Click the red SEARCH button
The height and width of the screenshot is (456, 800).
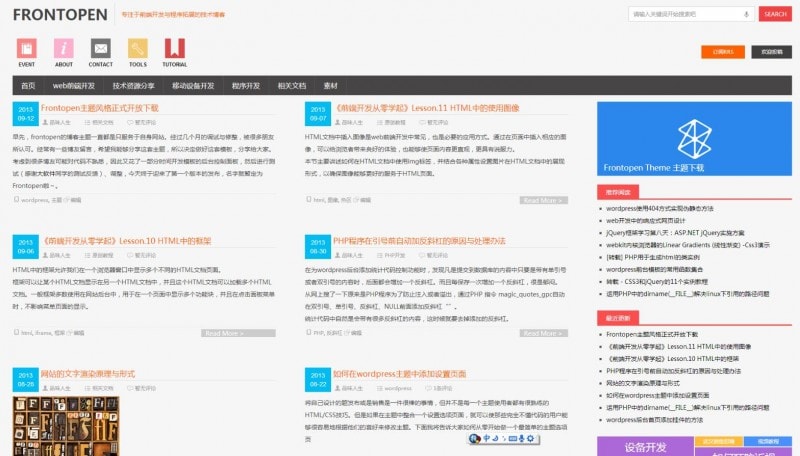775,14
